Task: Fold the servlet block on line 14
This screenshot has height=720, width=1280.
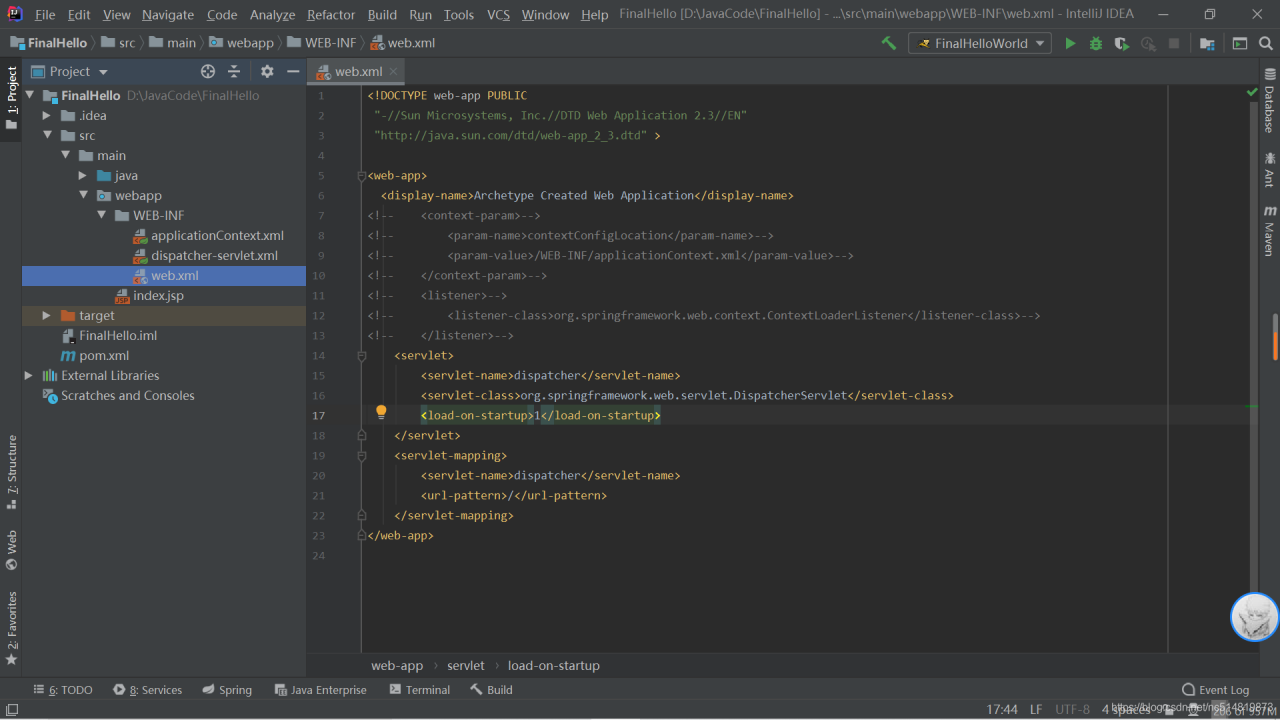Action: tap(362, 355)
